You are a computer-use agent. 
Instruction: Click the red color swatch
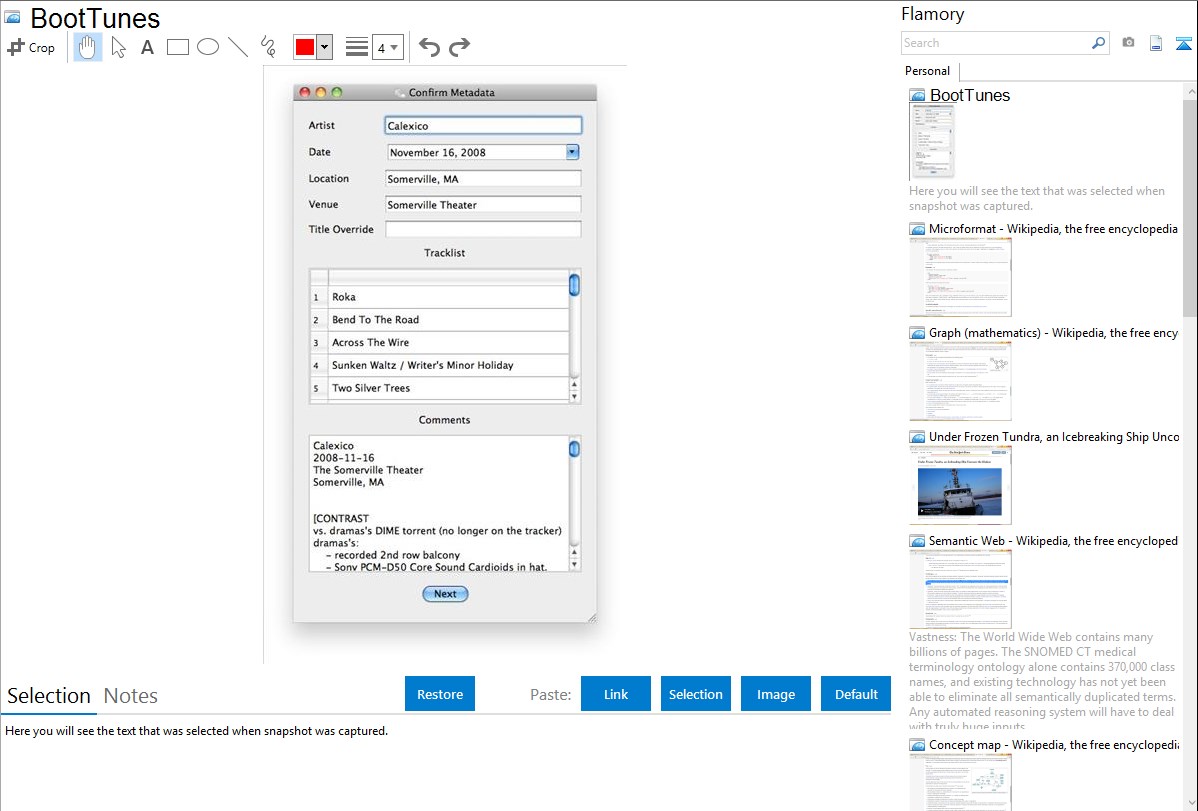[304, 47]
